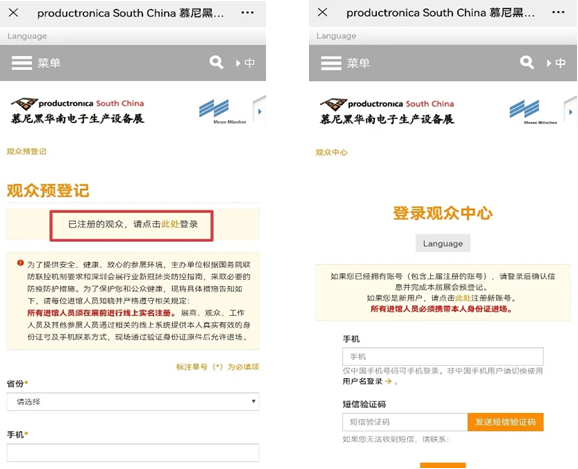This screenshot has height=469, width=578.
Task: Open hamburger 菜单 icon on left screen
Action: [x=22, y=63]
